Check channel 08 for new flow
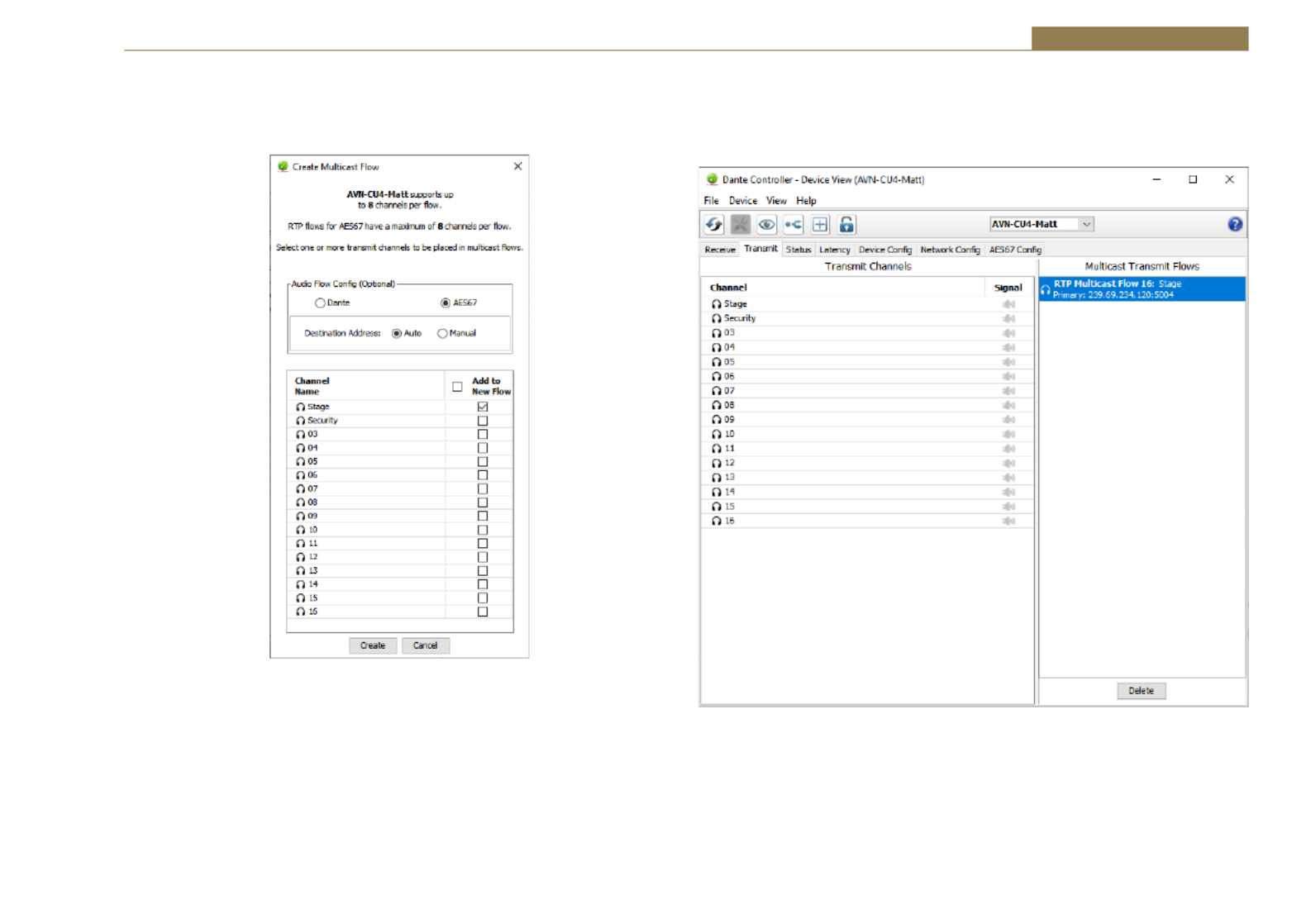Viewport: 1311px width, 924px height. click(x=483, y=502)
